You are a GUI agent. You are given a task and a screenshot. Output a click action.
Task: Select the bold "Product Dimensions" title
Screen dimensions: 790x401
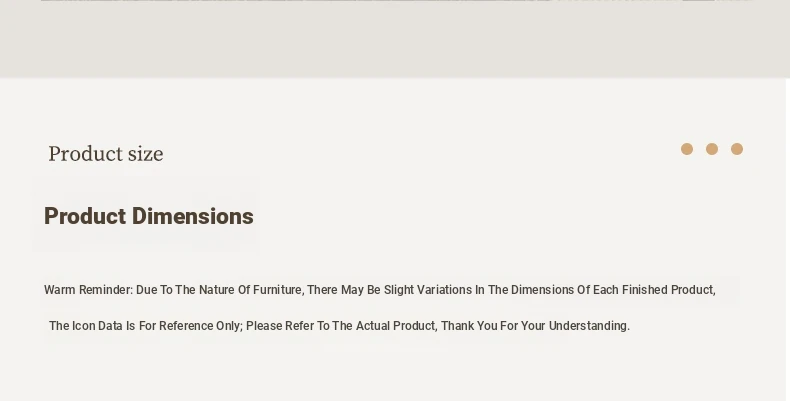click(149, 217)
